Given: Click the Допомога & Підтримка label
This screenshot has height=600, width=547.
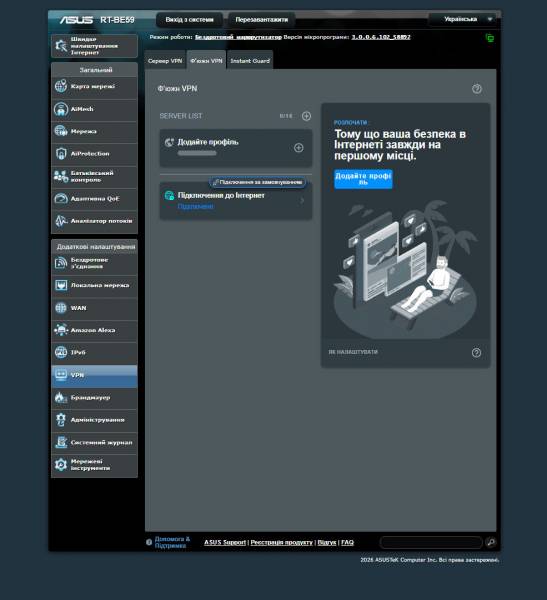Looking at the screenshot, I should (172, 542).
